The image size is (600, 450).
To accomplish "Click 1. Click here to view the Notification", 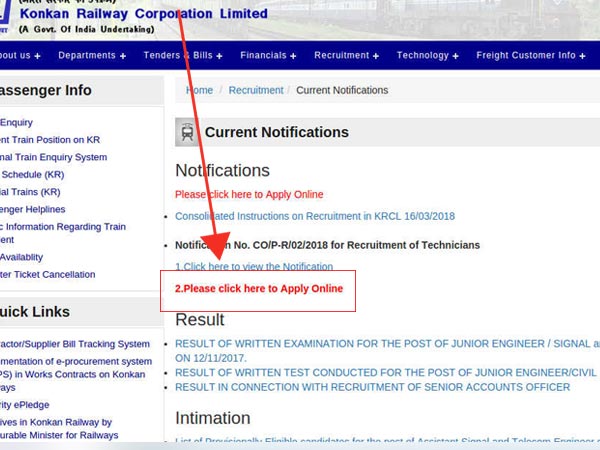I will click(x=254, y=266).
